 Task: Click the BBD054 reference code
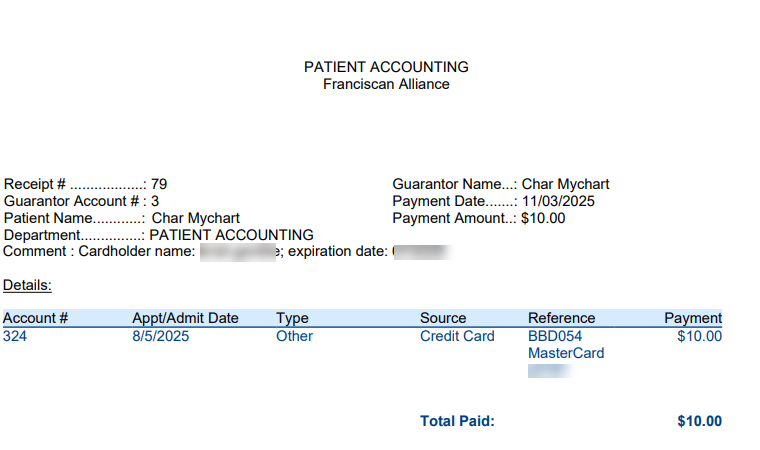(555, 336)
